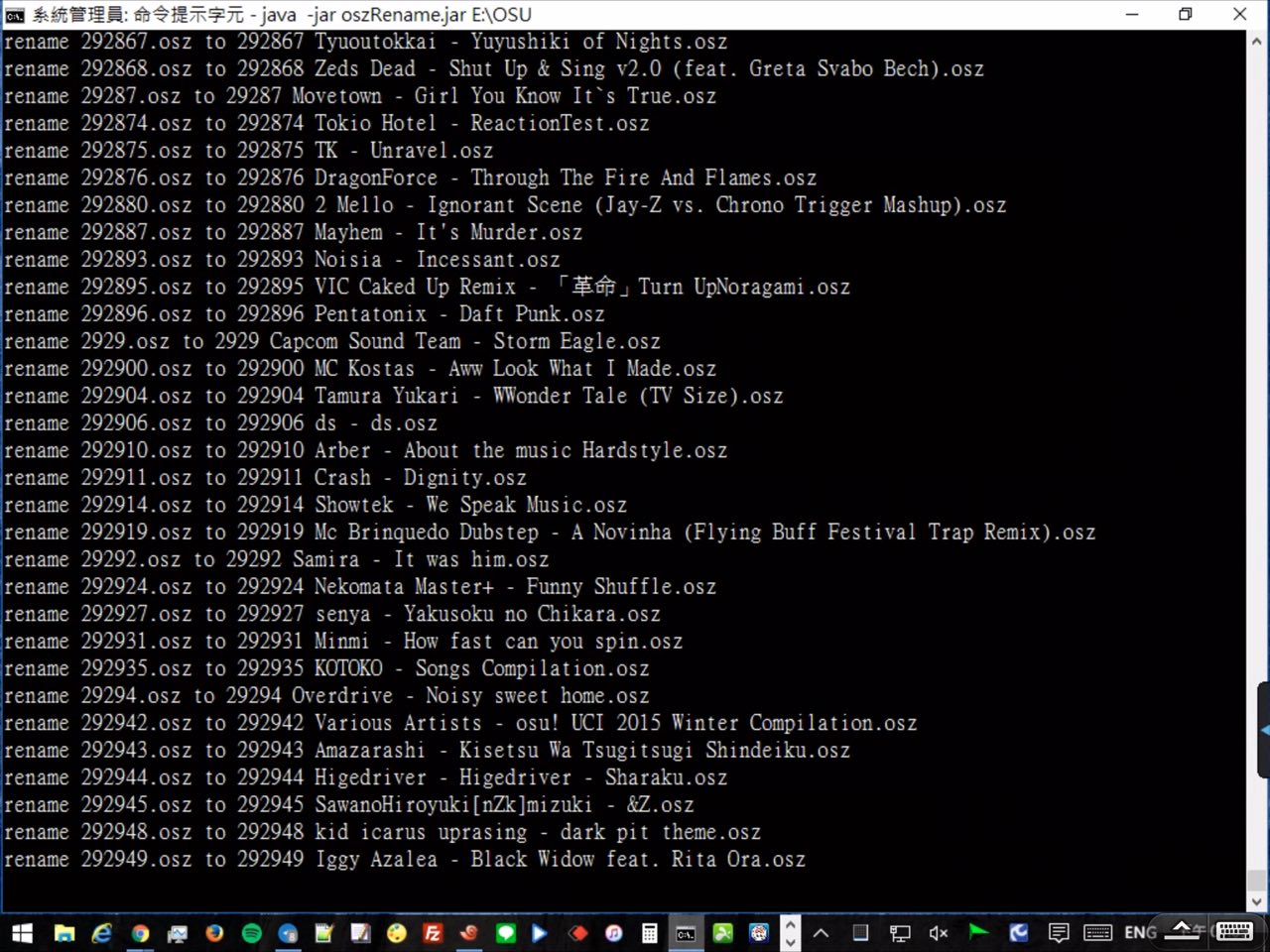
Task: Open the yellow paint palette taskbar app
Action: click(x=397, y=933)
